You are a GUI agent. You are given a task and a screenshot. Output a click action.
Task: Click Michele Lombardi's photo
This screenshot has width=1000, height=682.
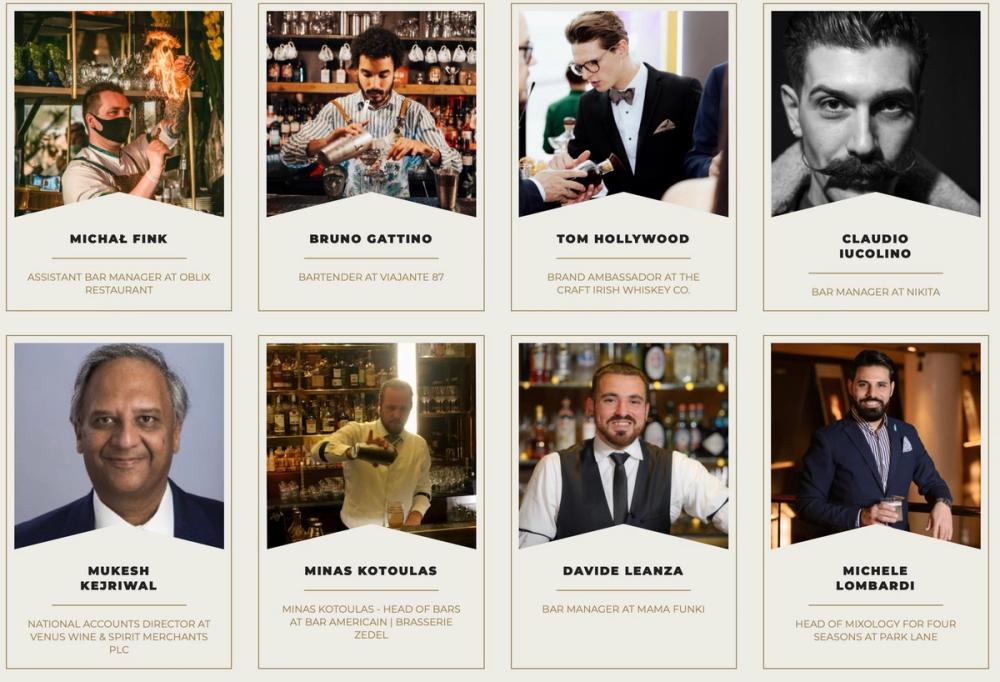(x=876, y=445)
